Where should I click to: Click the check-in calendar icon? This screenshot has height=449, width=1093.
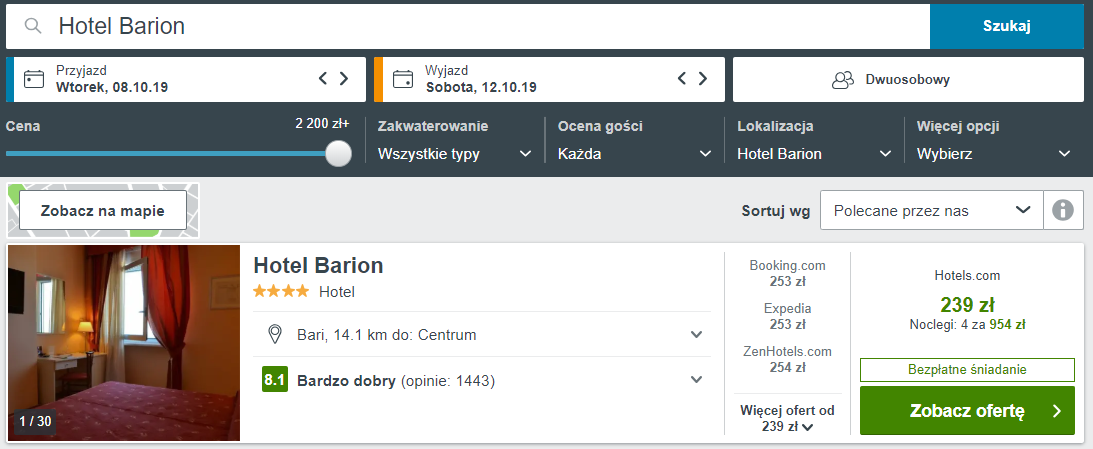tap(34, 79)
